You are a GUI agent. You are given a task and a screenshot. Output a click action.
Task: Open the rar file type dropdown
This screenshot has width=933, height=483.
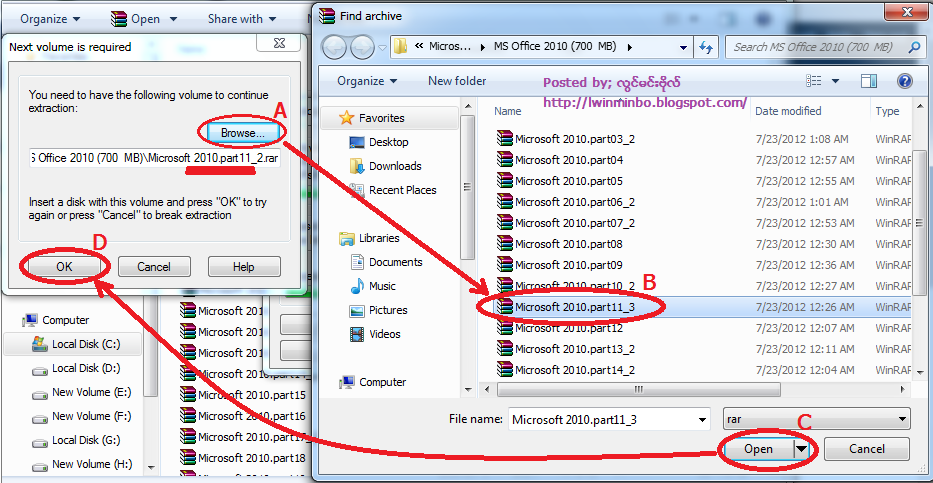pyautogui.click(x=817, y=419)
